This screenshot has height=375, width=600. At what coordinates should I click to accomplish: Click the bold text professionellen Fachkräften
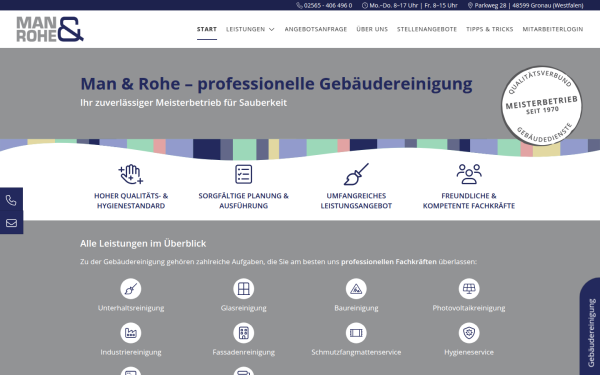[x=389, y=262]
